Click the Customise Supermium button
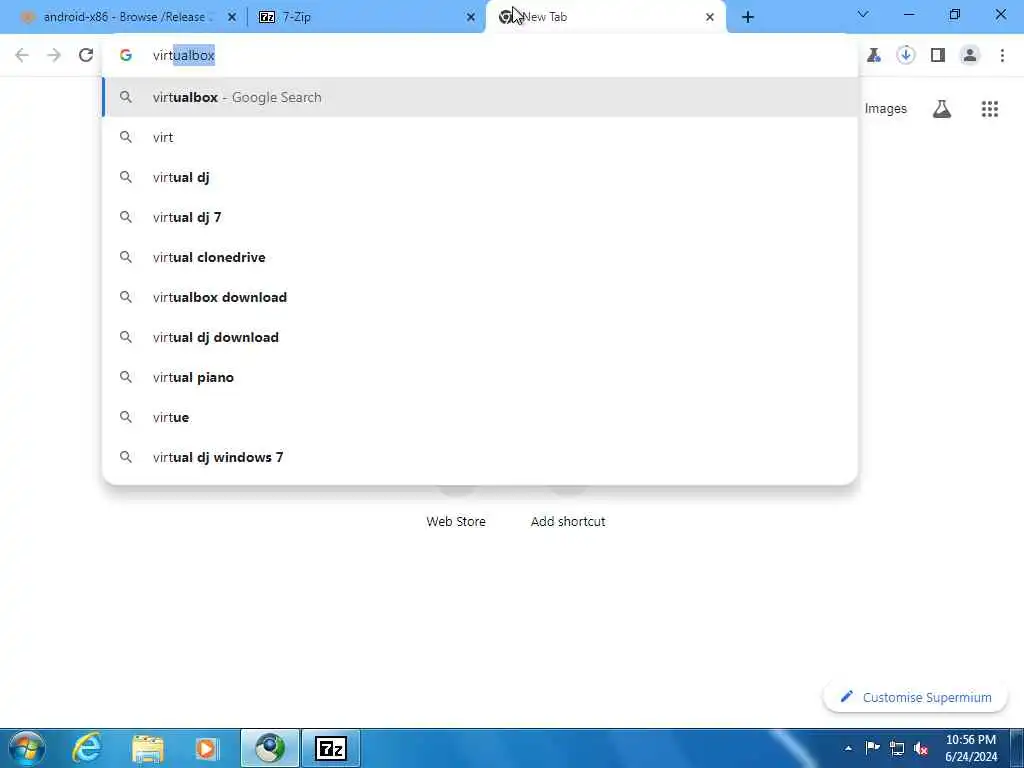Screen dimensions: 1024x768 coord(916,697)
